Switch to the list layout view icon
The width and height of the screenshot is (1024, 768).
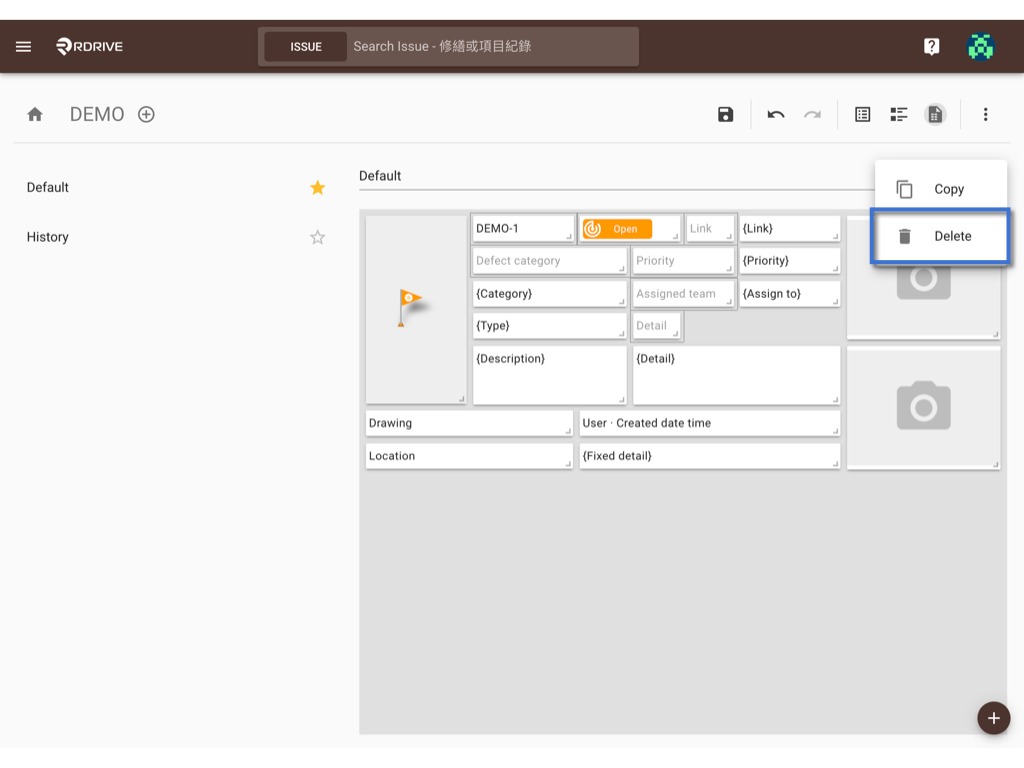(862, 114)
